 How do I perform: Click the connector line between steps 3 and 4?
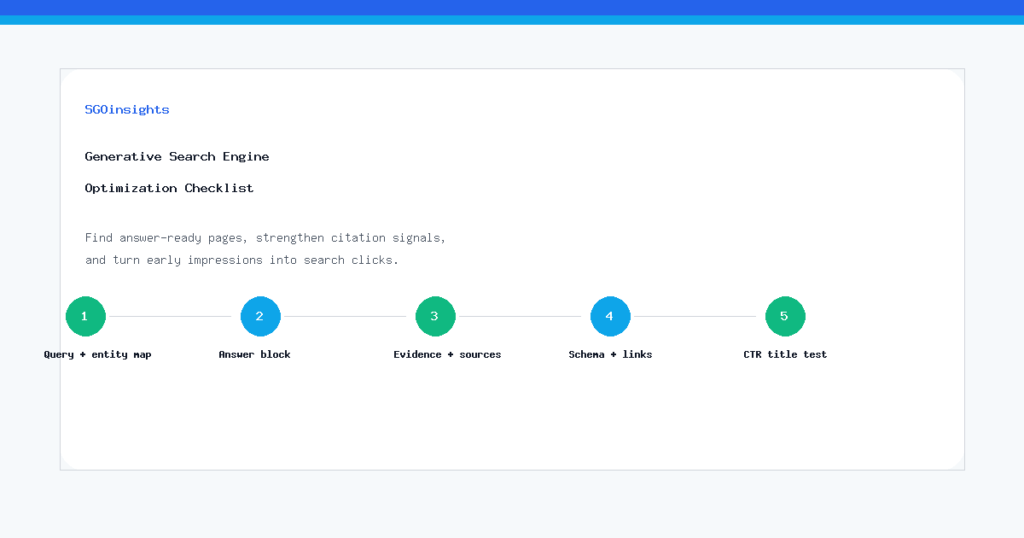pos(520,317)
